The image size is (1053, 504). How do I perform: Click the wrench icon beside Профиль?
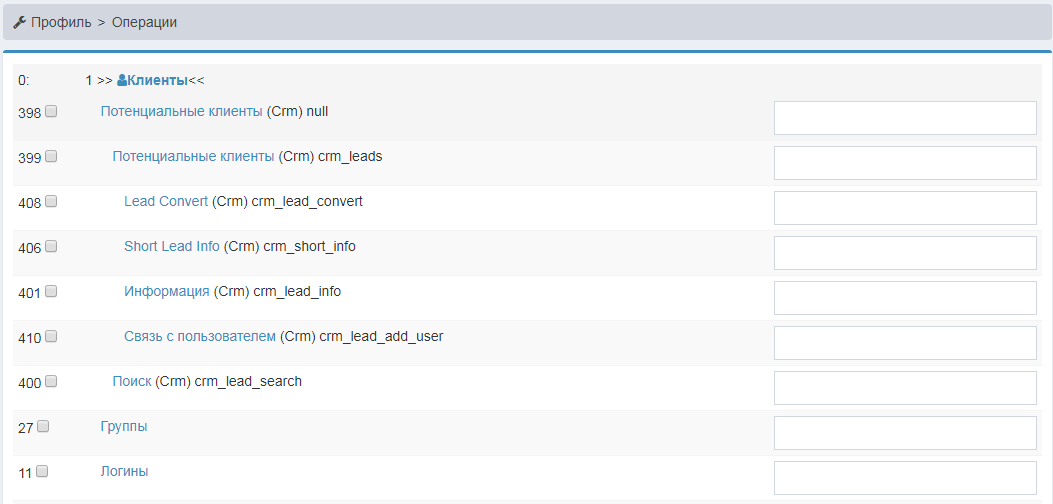[x=19, y=22]
